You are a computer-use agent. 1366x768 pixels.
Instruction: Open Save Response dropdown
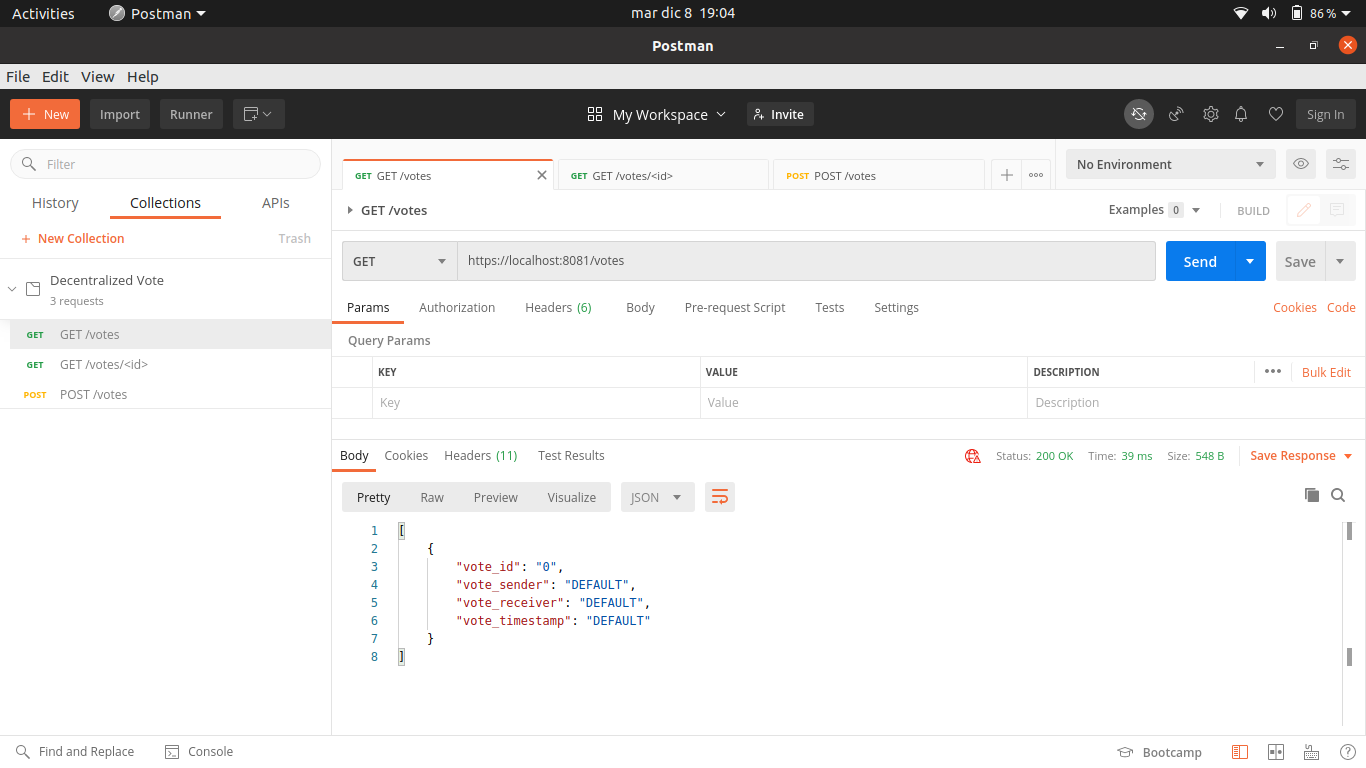coord(1301,455)
